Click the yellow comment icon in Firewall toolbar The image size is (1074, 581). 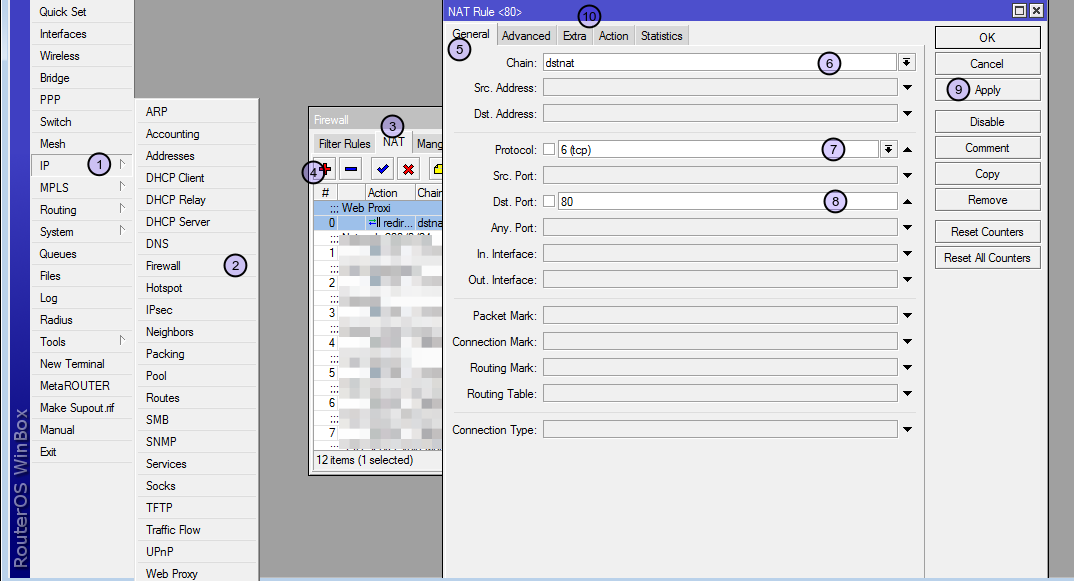[437, 169]
